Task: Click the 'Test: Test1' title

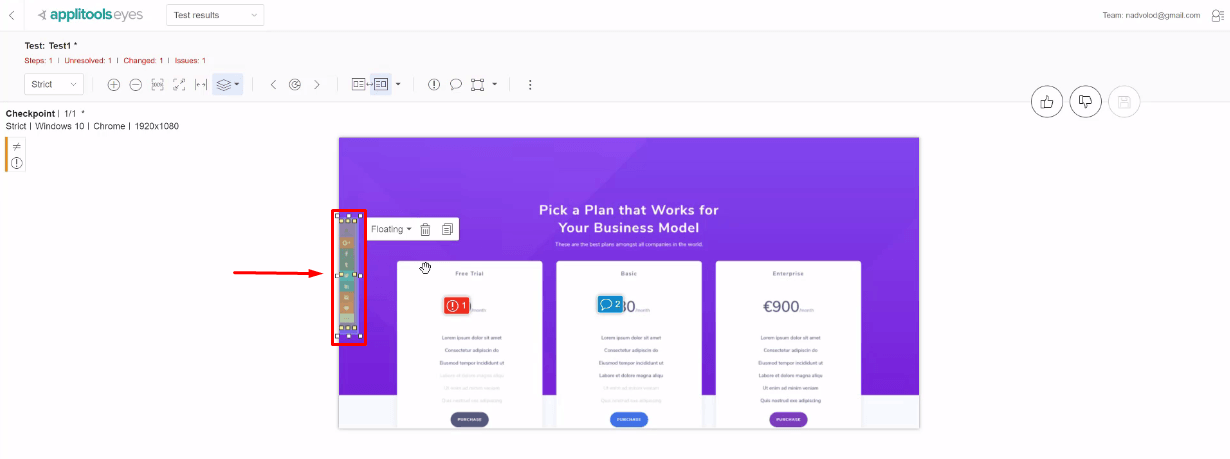Action: pos(51,46)
